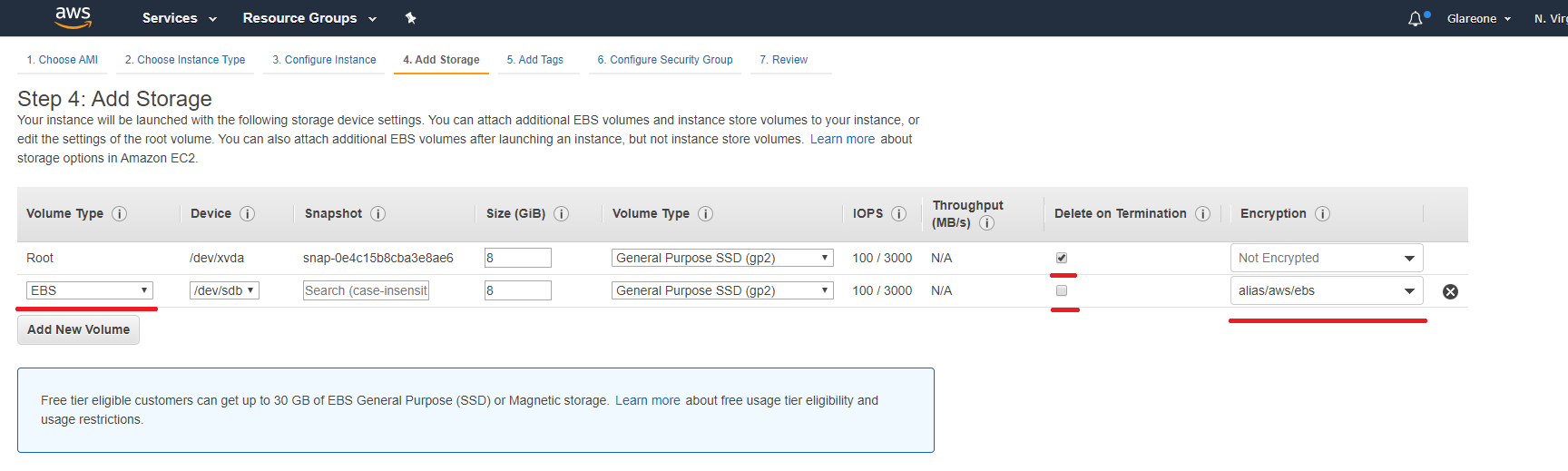Open the N. Virginia region selector

(1551, 18)
